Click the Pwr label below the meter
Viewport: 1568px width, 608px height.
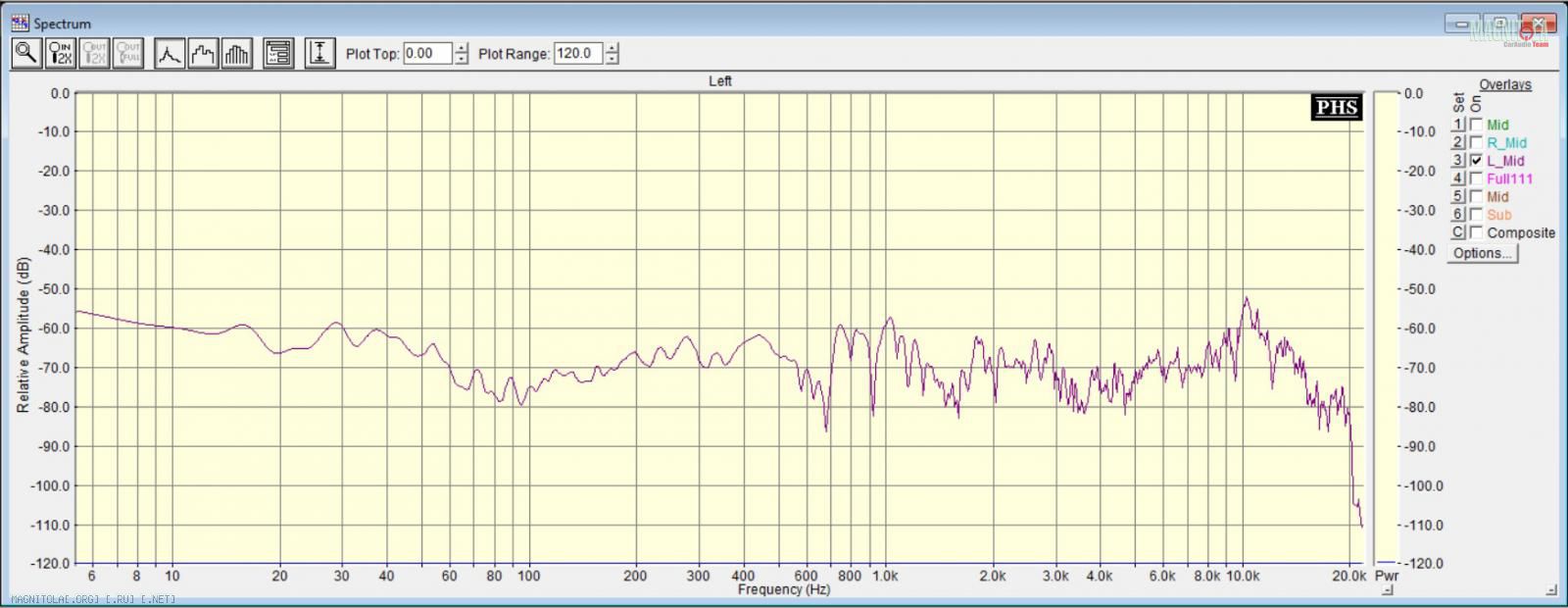pos(1386,576)
